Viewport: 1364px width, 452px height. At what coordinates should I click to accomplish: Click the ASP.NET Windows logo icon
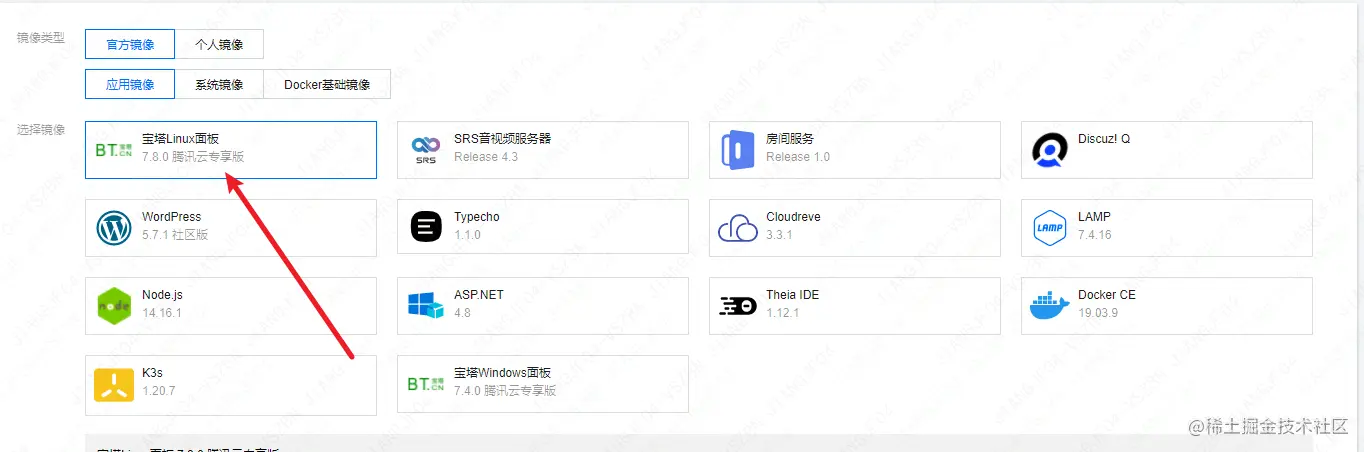pyautogui.click(x=426, y=306)
